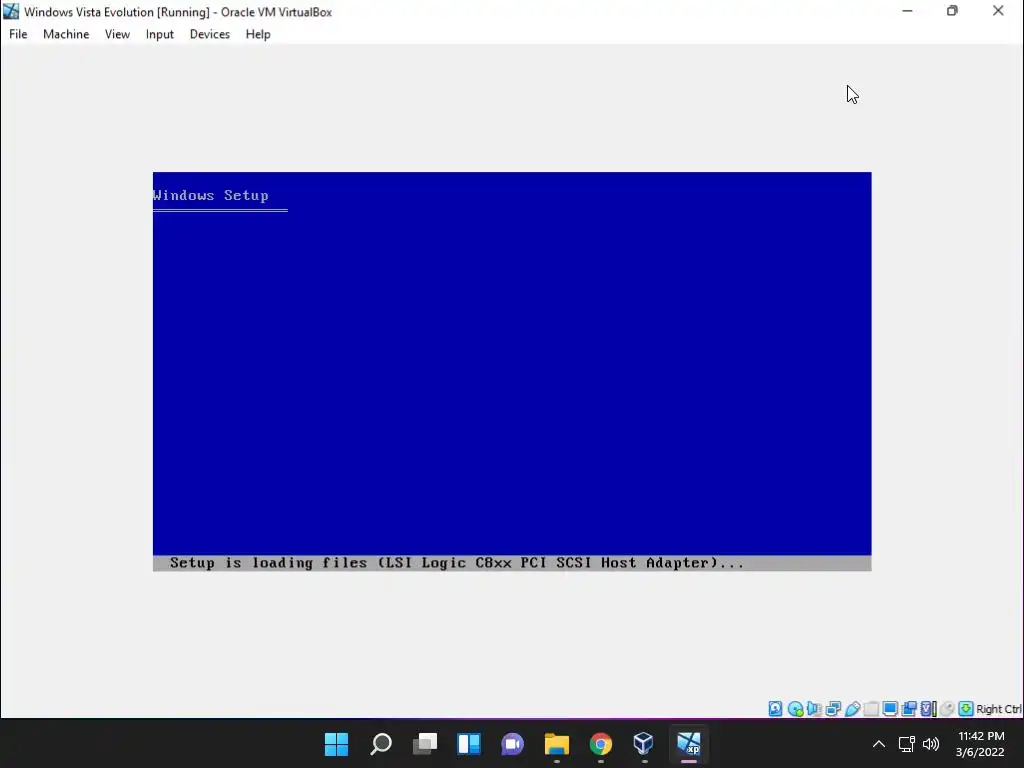This screenshot has height=768, width=1024.
Task: Minimize the VirtualBox window
Action: [907, 11]
